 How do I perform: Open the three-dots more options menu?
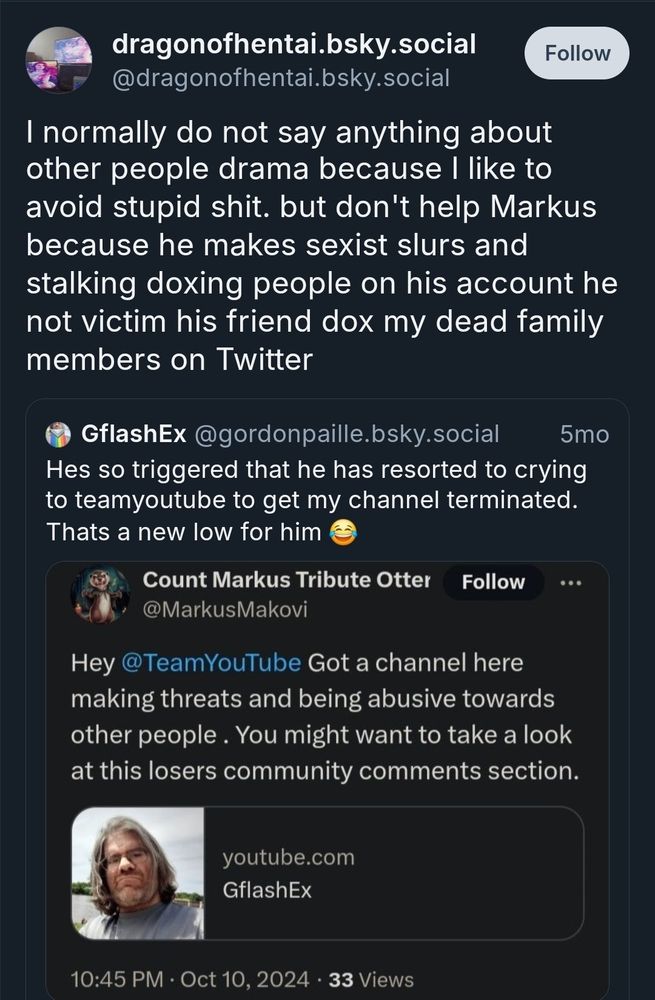tap(572, 582)
